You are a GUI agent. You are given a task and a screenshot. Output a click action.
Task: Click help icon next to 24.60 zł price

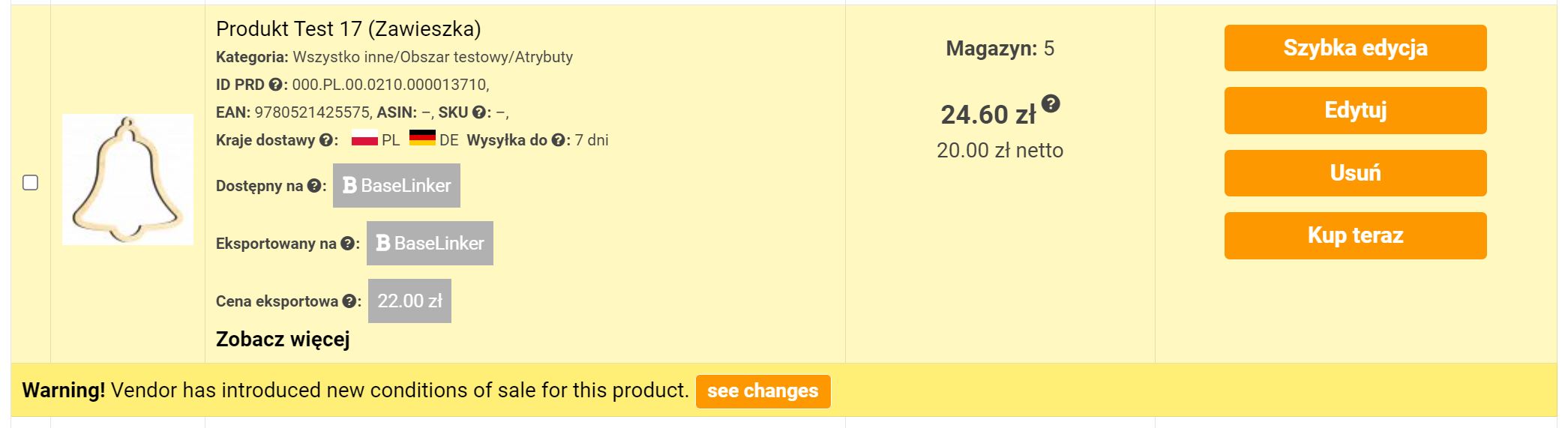1051,104
